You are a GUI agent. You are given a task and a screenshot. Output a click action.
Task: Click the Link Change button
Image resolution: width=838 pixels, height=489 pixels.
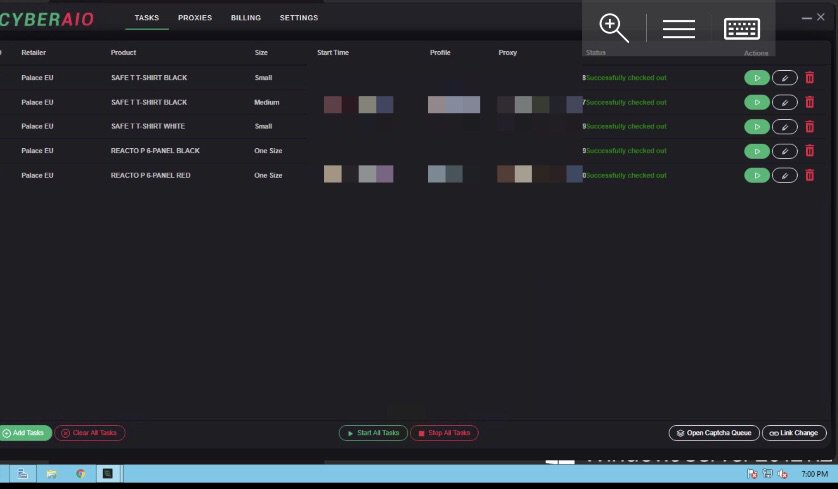point(794,433)
